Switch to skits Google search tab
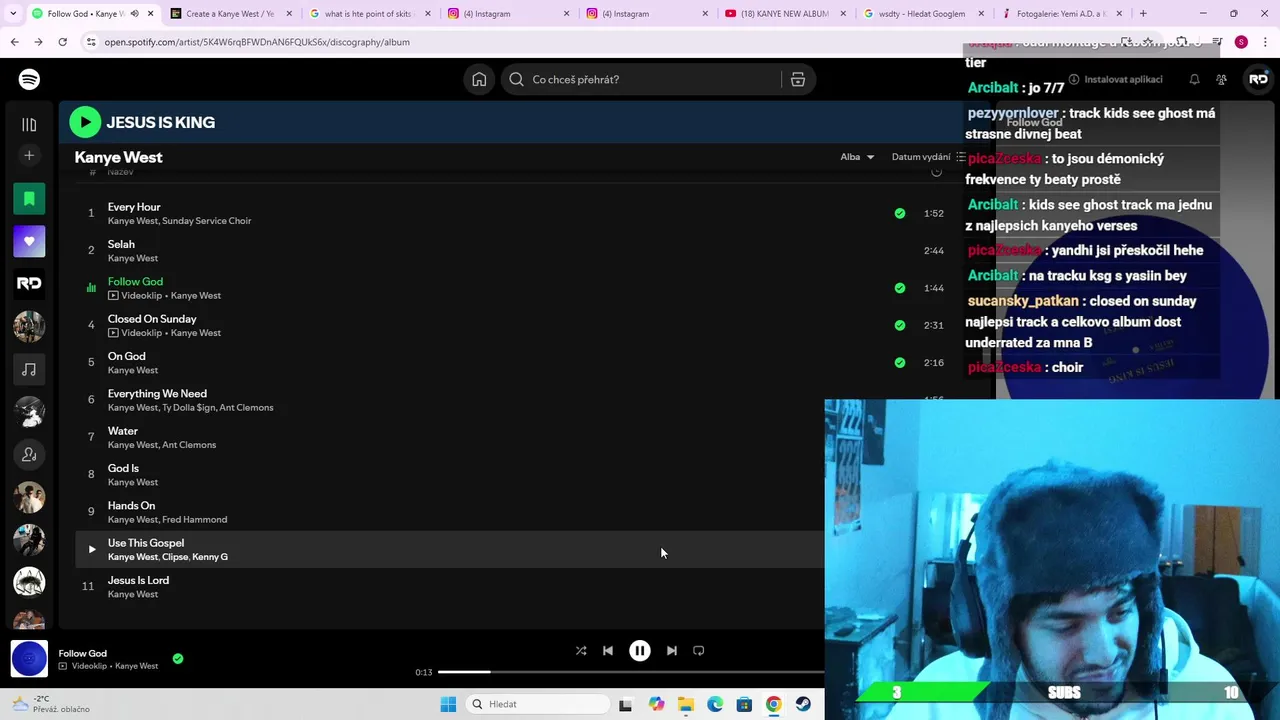The width and height of the screenshot is (1280, 720). coord(369,14)
